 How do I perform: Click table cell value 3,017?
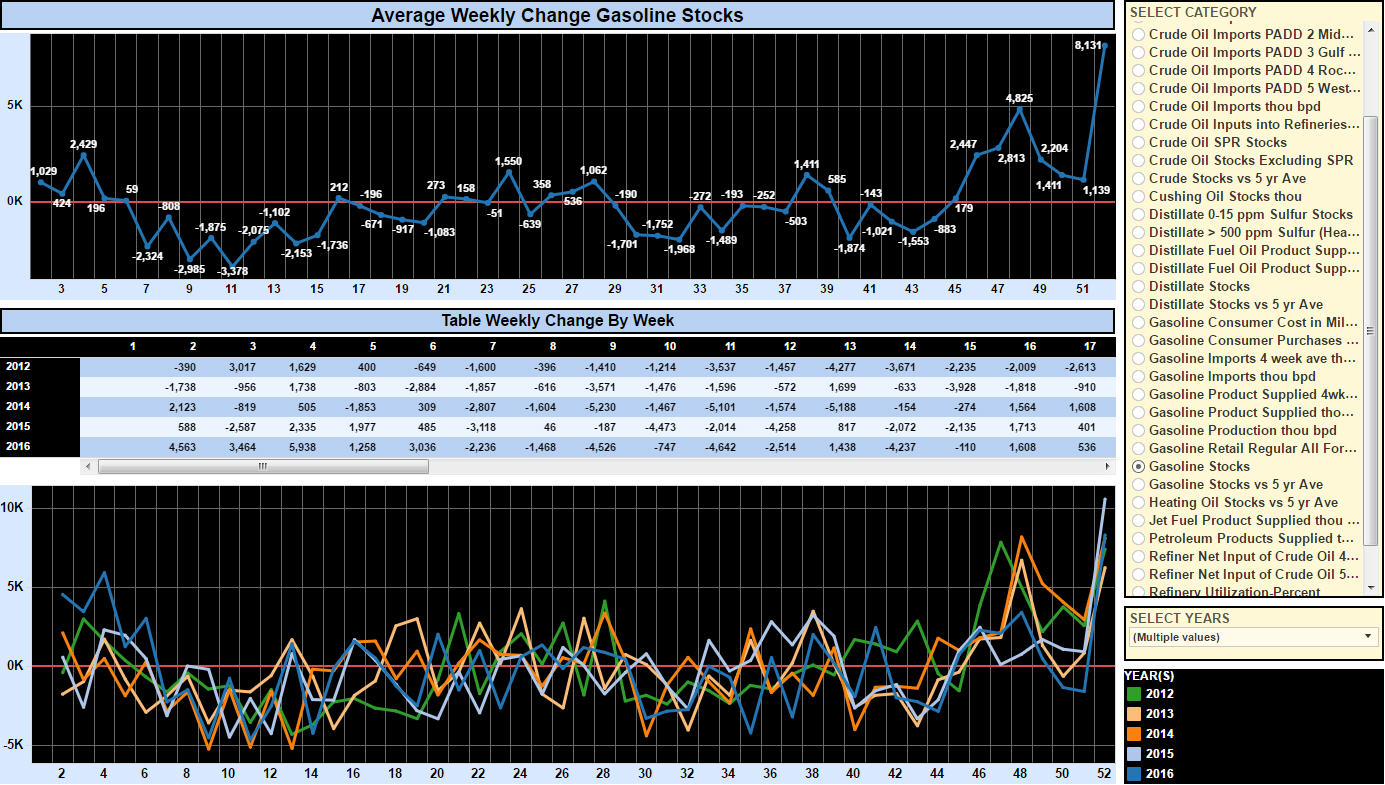240,367
